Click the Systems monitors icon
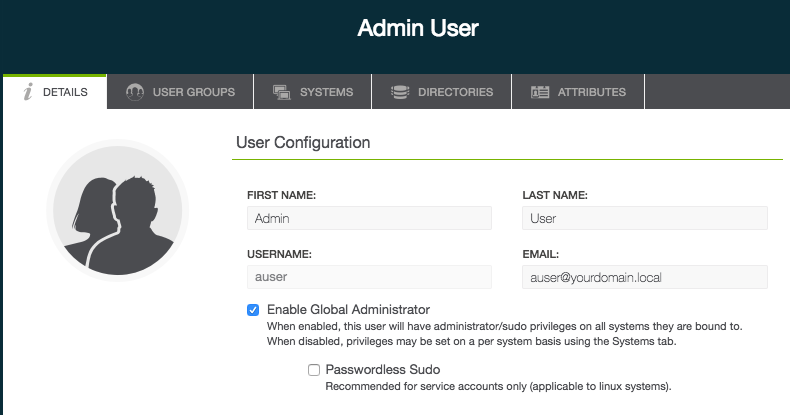Viewport: 790px width, 415px height. (282, 92)
